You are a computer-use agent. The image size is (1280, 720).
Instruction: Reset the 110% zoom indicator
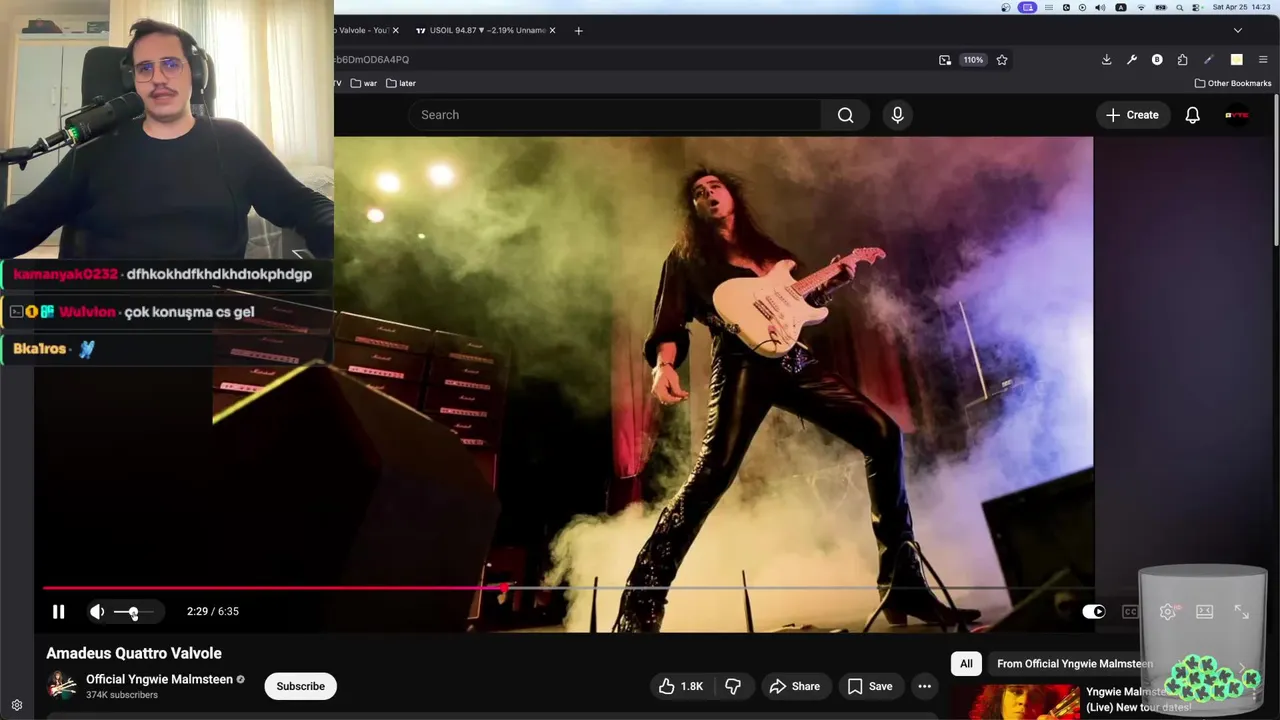click(973, 60)
